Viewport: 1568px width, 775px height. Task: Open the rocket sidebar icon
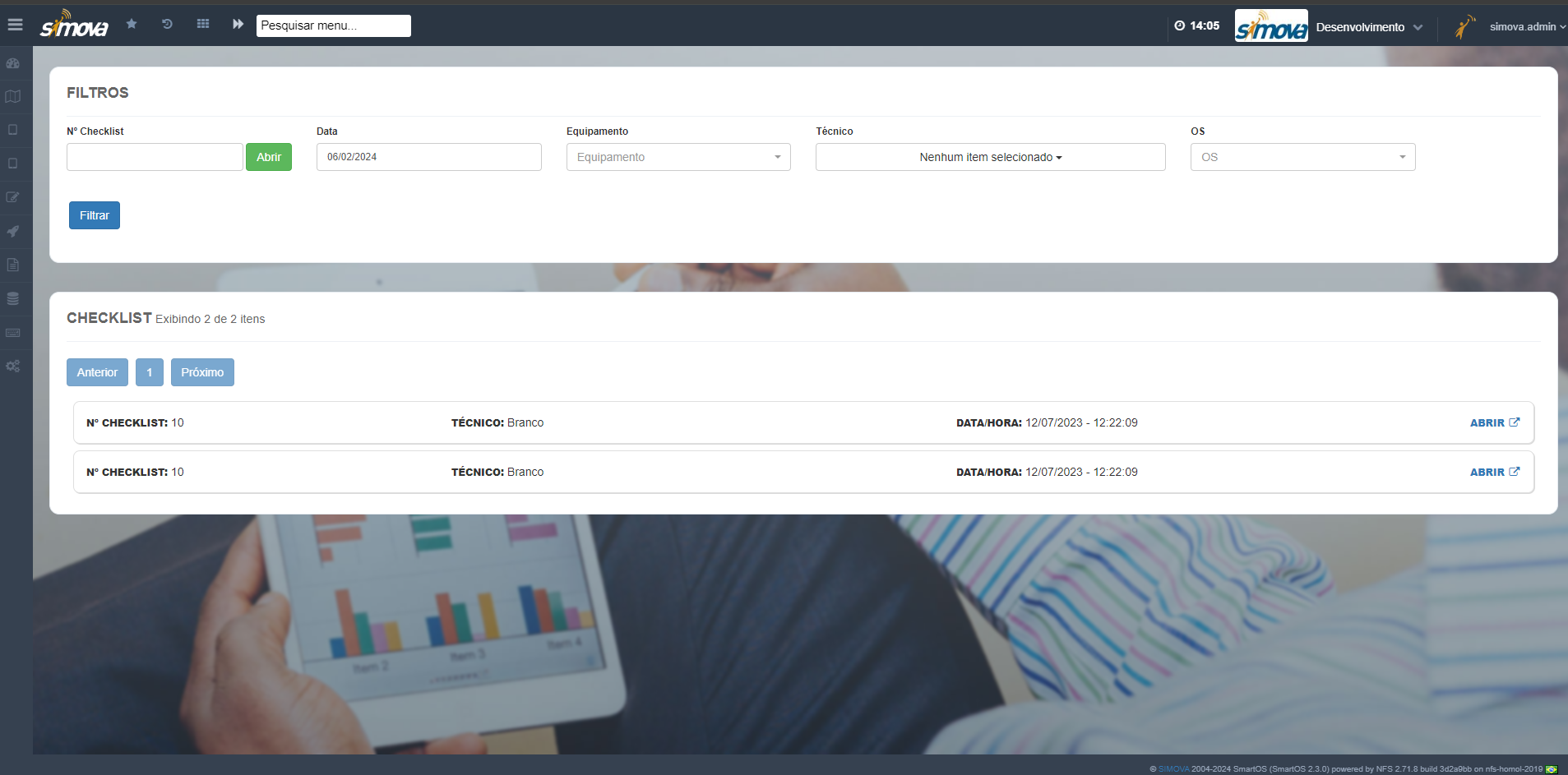pyautogui.click(x=13, y=231)
